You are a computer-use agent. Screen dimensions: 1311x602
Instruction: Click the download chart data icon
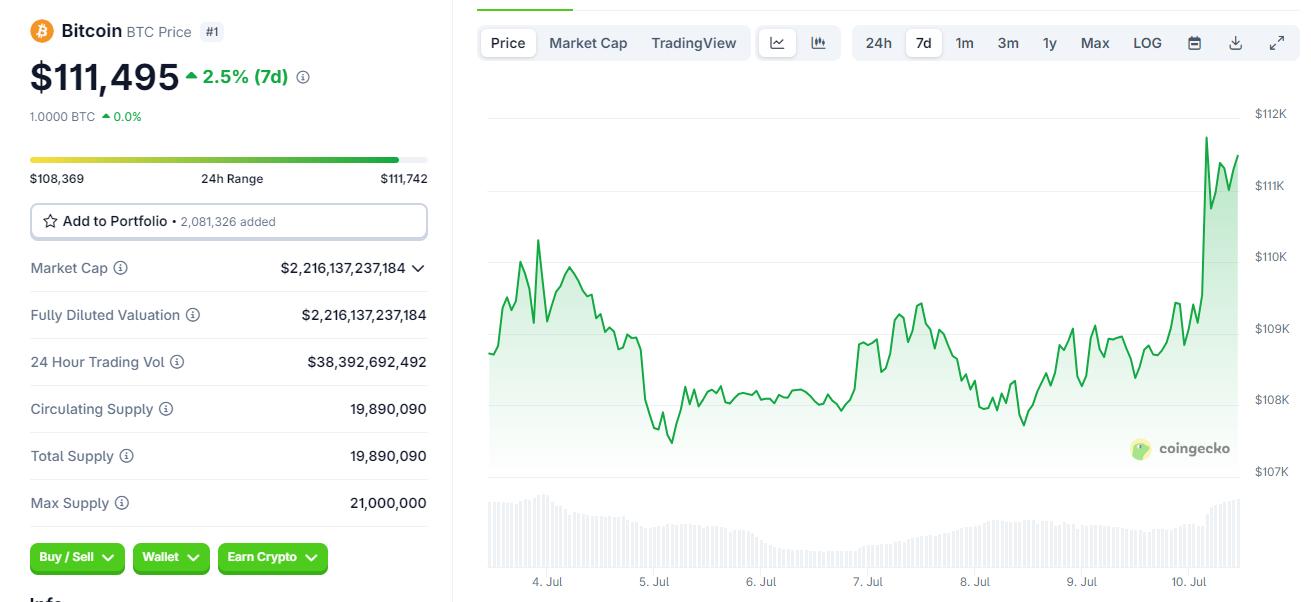[1235, 43]
